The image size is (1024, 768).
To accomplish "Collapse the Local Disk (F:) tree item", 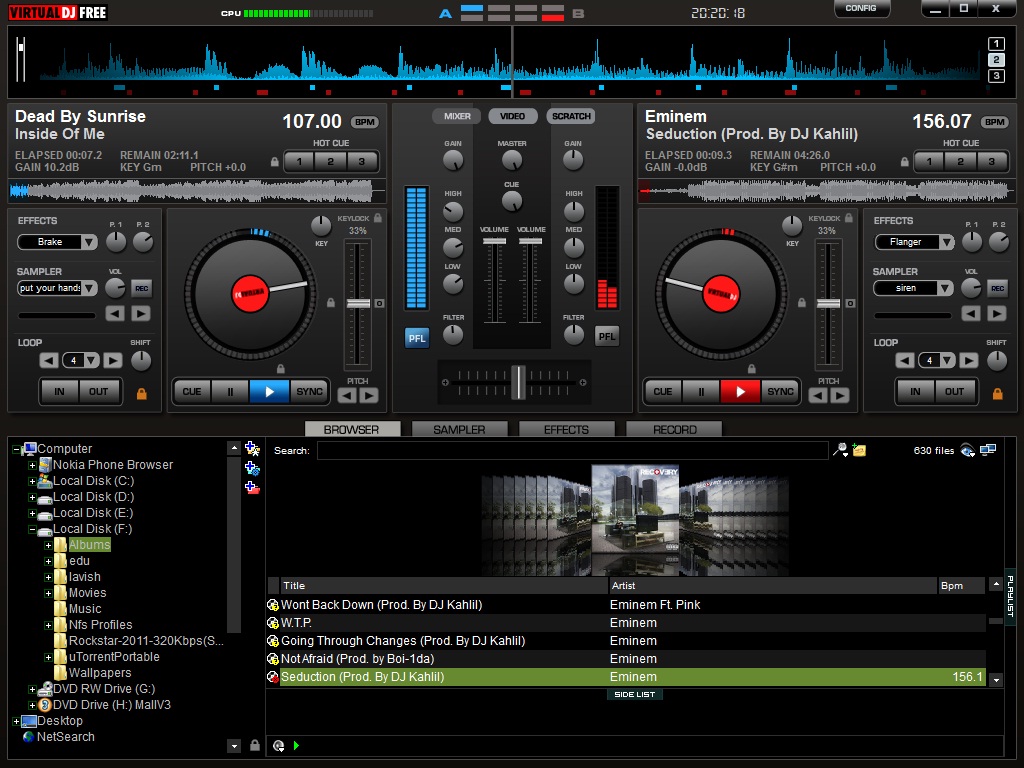I will (33, 528).
